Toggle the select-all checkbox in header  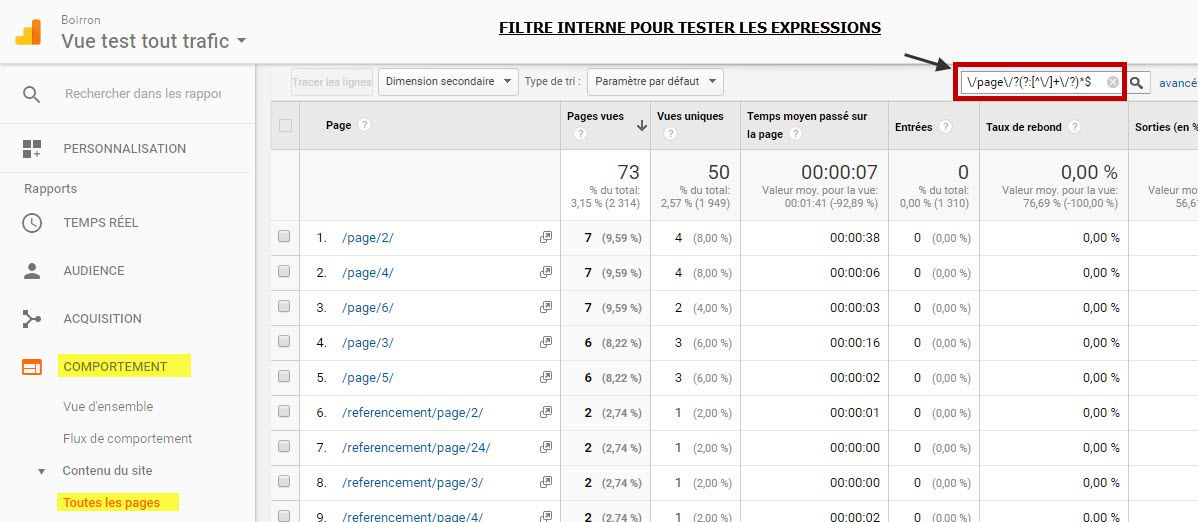coord(285,125)
